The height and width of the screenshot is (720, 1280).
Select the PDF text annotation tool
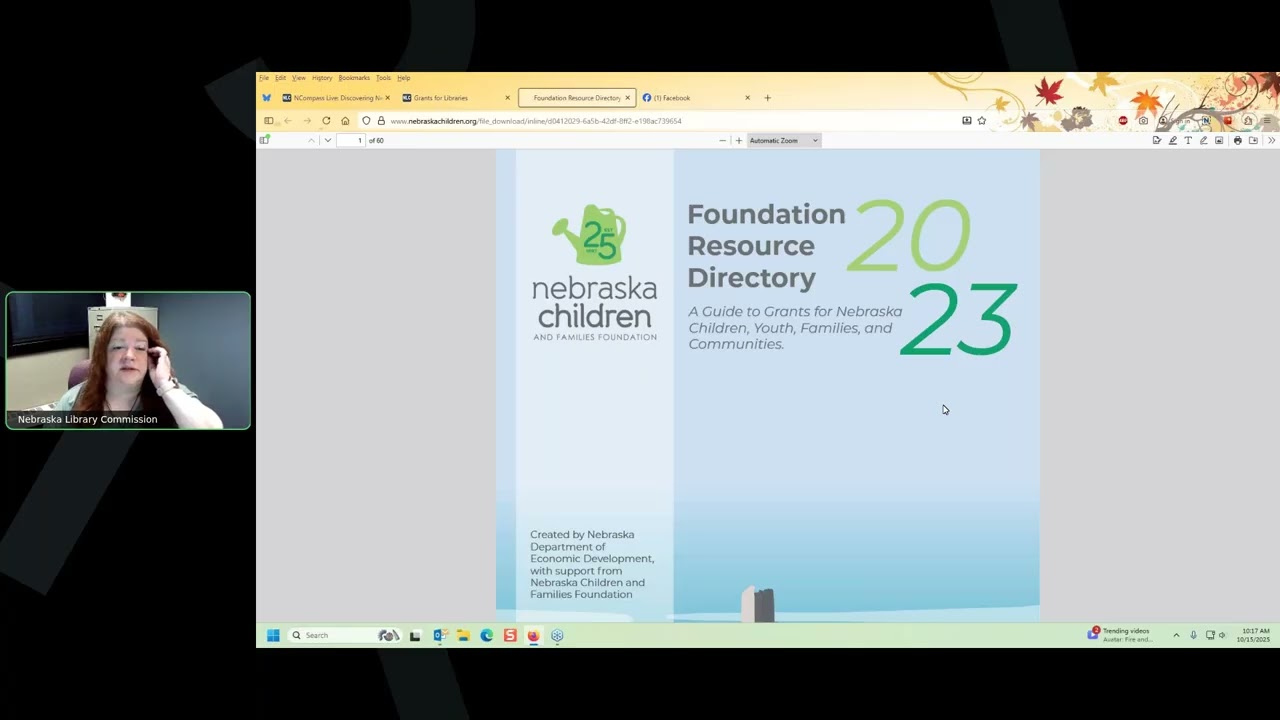(1188, 140)
